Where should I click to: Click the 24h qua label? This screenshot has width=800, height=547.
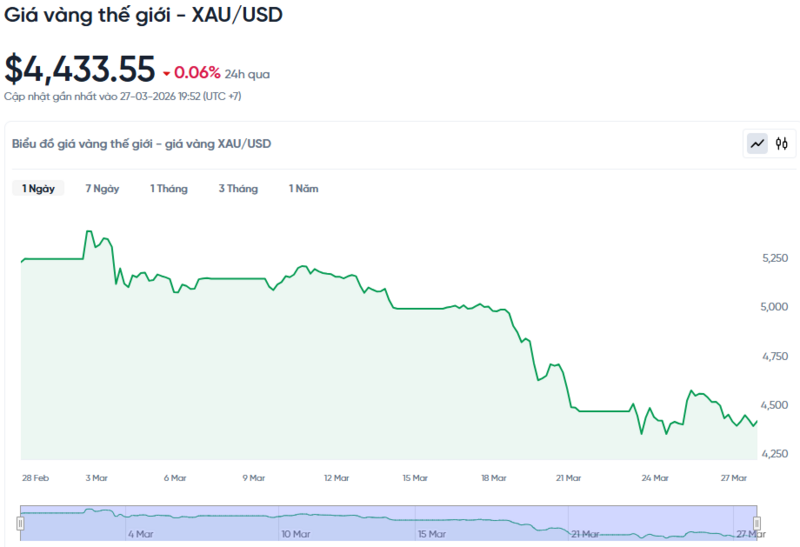pyautogui.click(x=248, y=74)
